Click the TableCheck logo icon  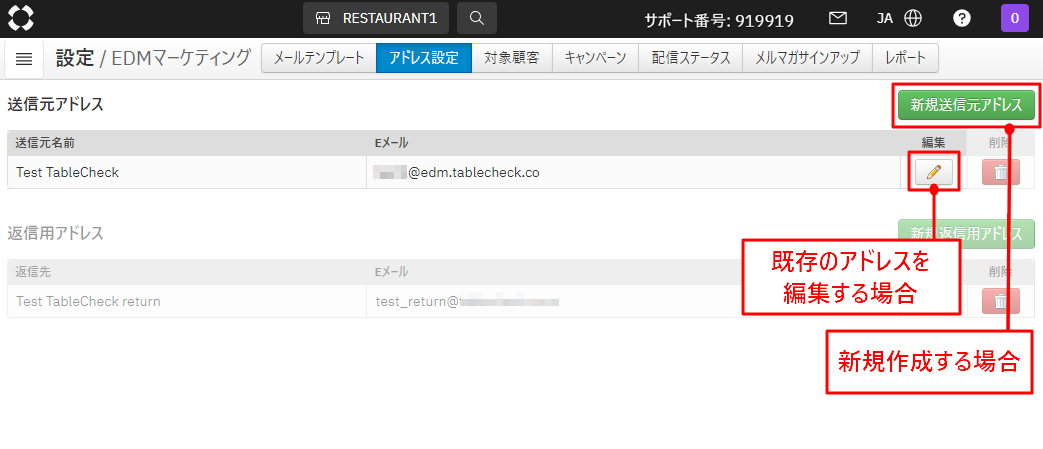(21, 18)
